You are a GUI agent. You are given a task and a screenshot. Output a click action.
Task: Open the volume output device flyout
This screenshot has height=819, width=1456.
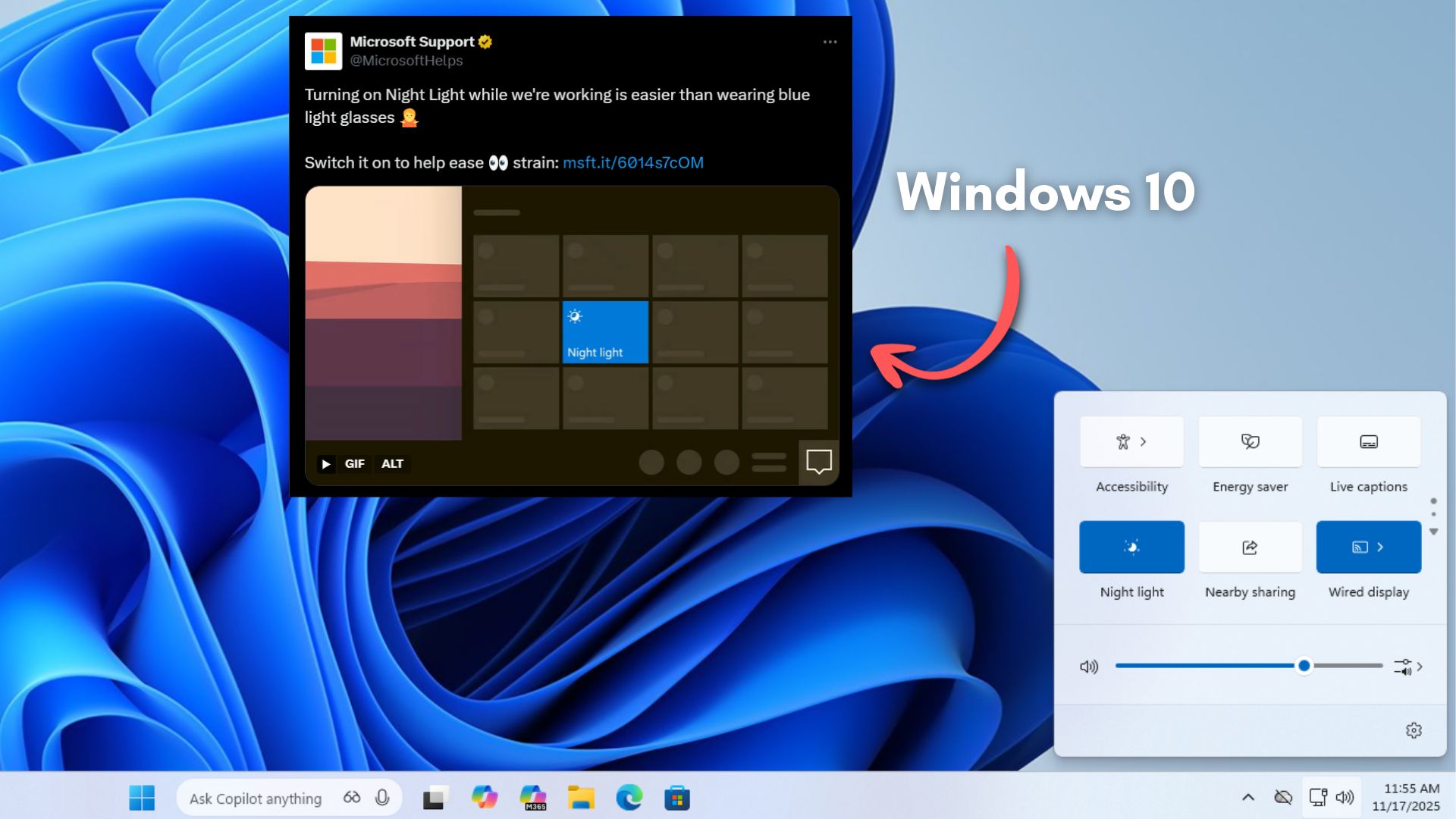(1405, 666)
